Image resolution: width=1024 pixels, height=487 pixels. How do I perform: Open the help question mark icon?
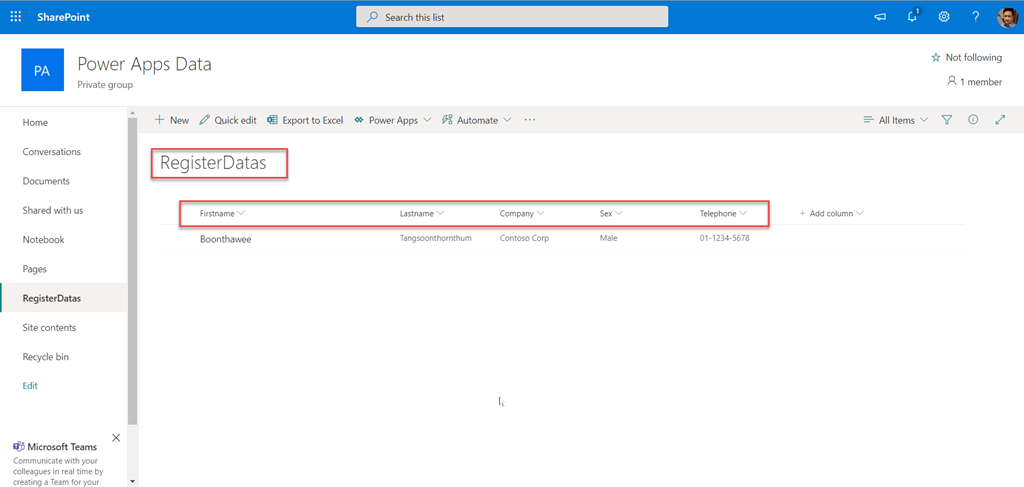point(976,18)
